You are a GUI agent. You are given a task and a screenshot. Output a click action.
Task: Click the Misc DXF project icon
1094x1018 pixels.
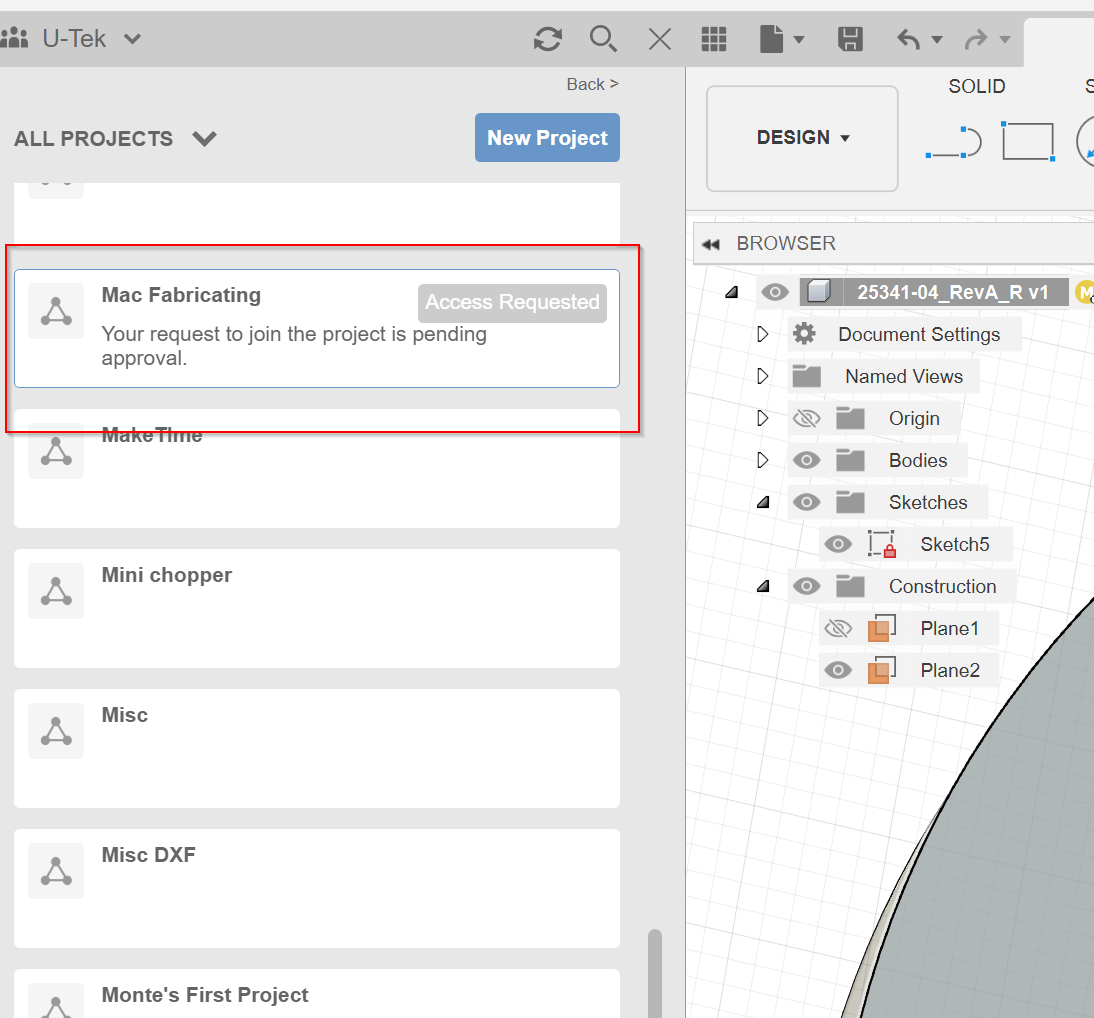coord(56,871)
